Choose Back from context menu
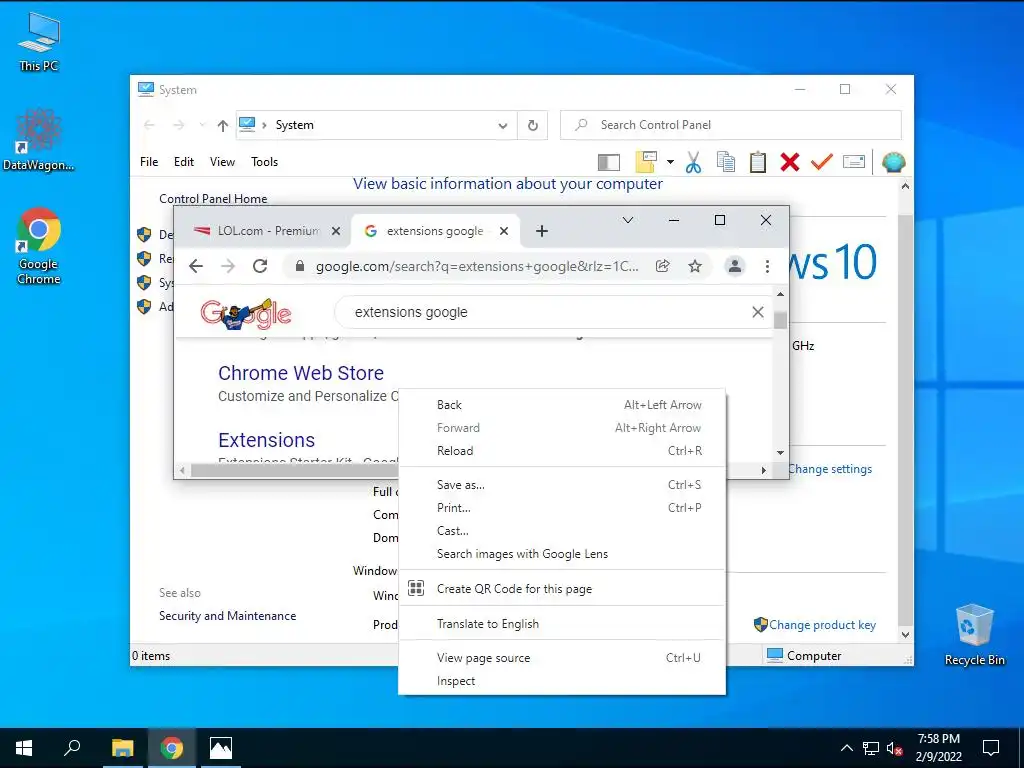 point(562,405)
